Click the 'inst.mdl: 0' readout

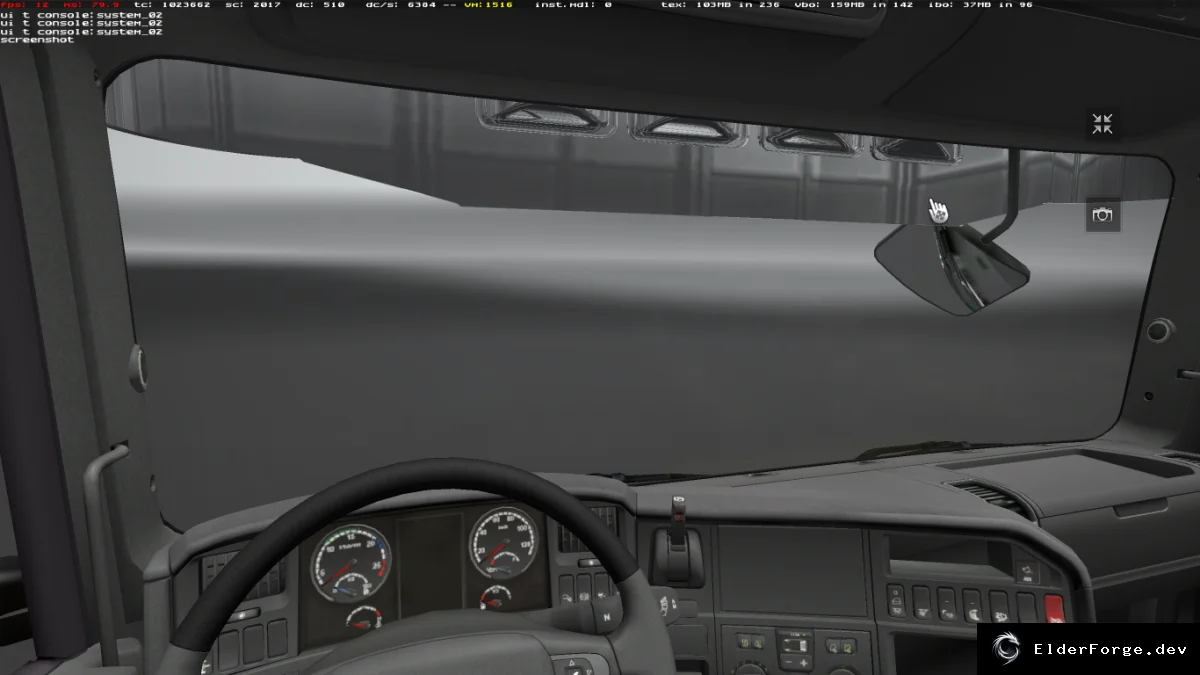point(573,5)
